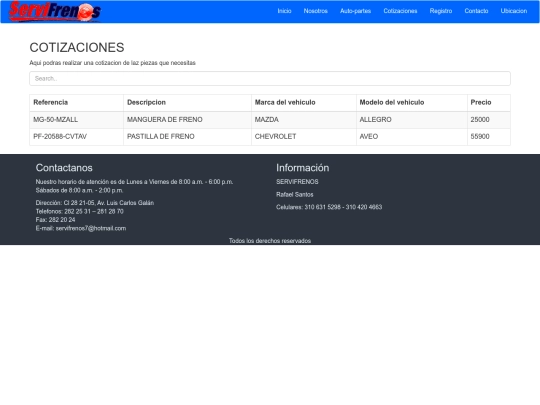Click the ServiFrenos logo

click(55, 11)
